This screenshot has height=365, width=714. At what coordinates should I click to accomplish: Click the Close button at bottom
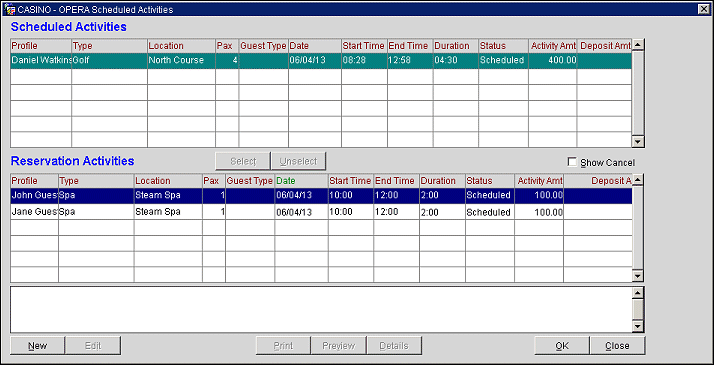[x=617, y=345]
